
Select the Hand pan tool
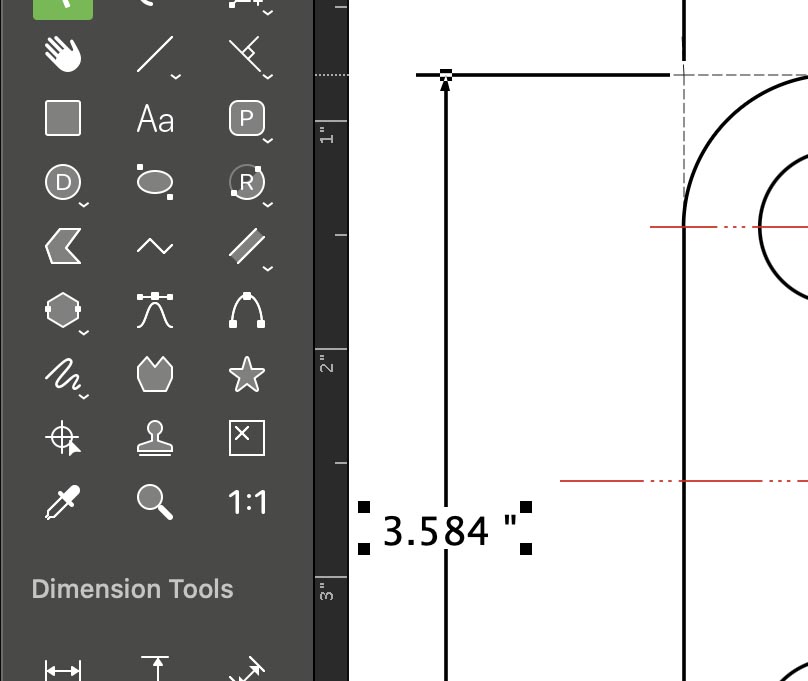[63, 55]
